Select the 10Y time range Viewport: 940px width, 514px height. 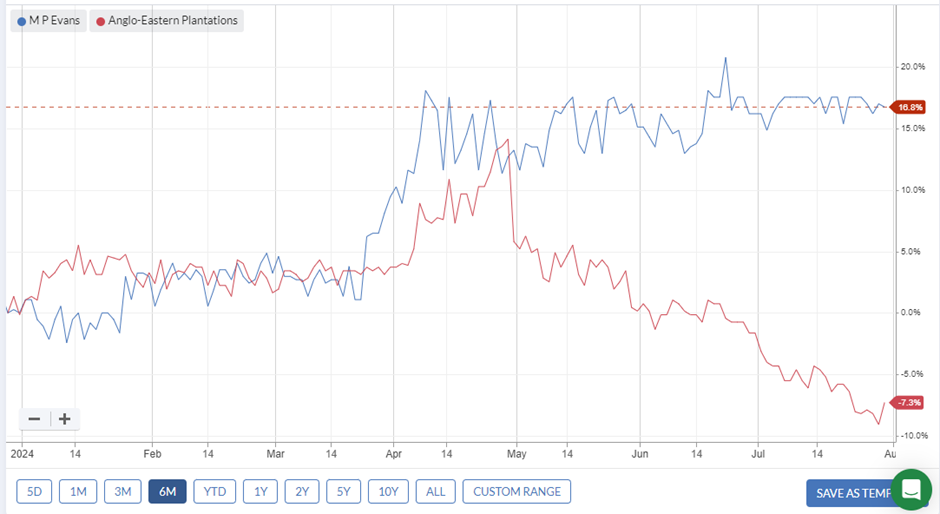388,492
